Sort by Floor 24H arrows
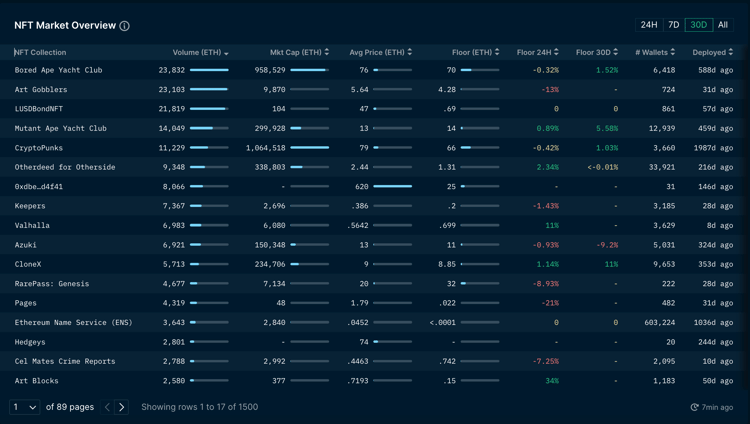The image size is (750, 424). 556,52
